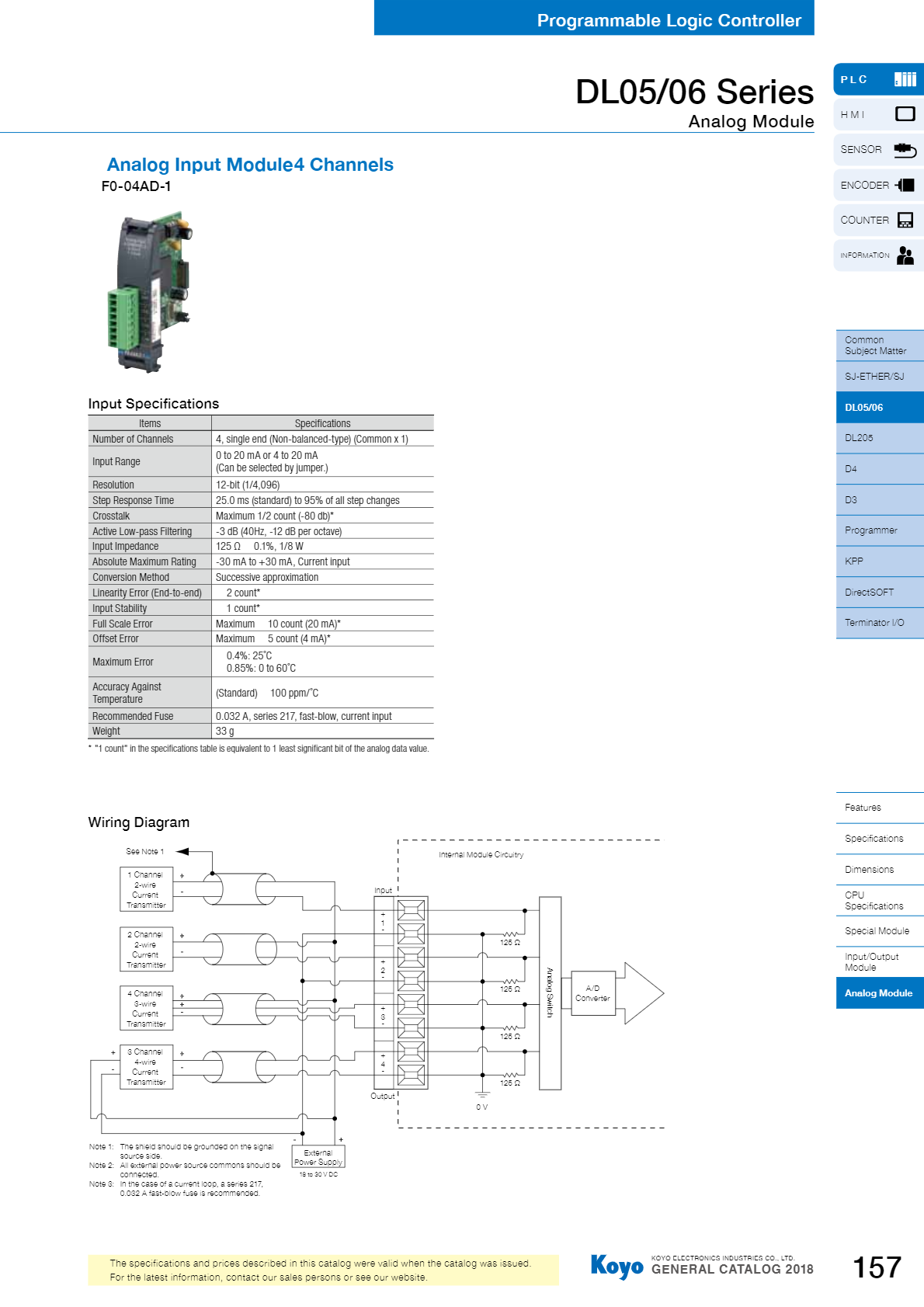Image resolution: width=924 pixels, height=1307 pixels.
Task: Go to the KPP tab
Action: coord(880,561)
